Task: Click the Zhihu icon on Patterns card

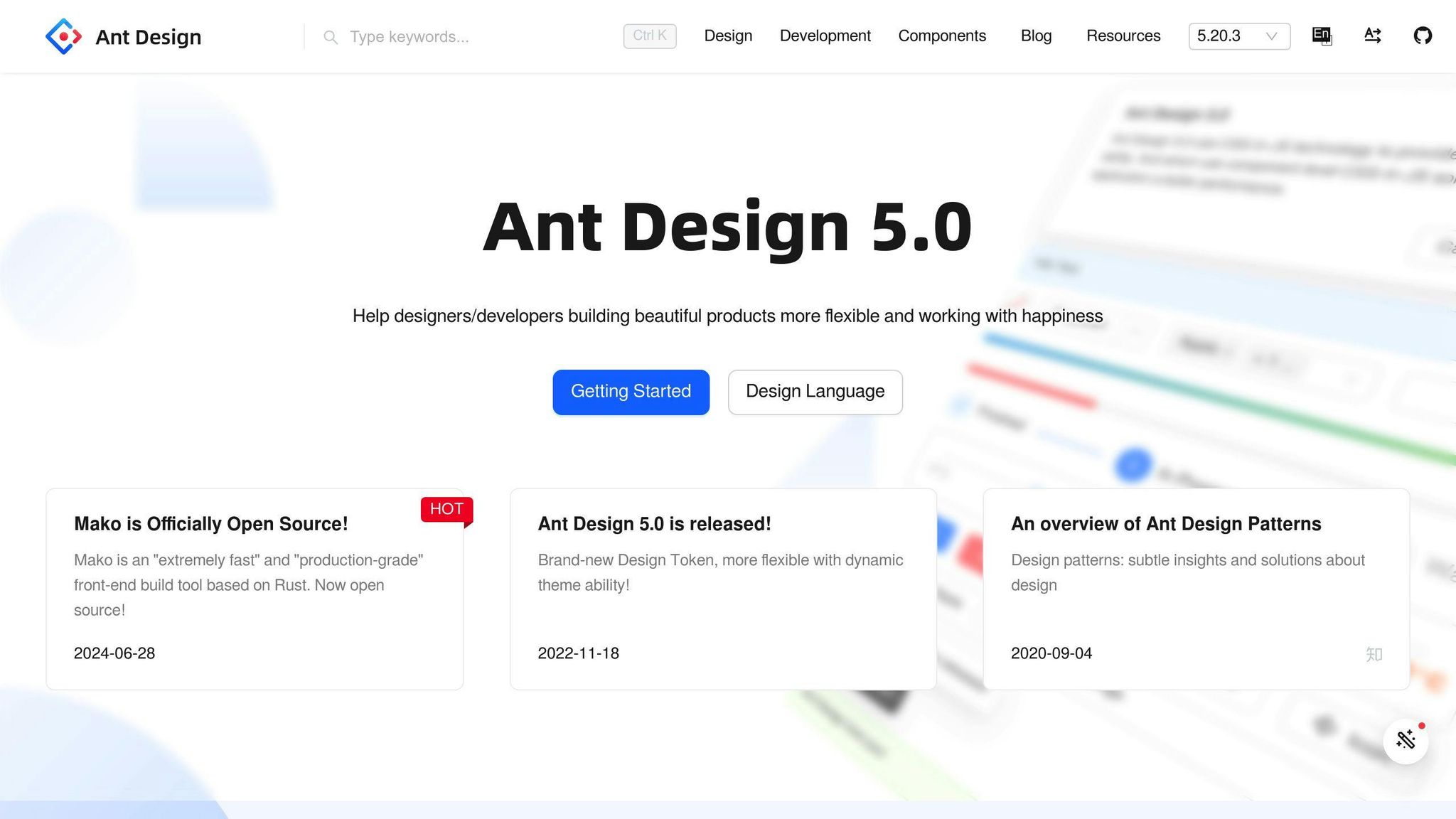Action: coord(1374,654)
